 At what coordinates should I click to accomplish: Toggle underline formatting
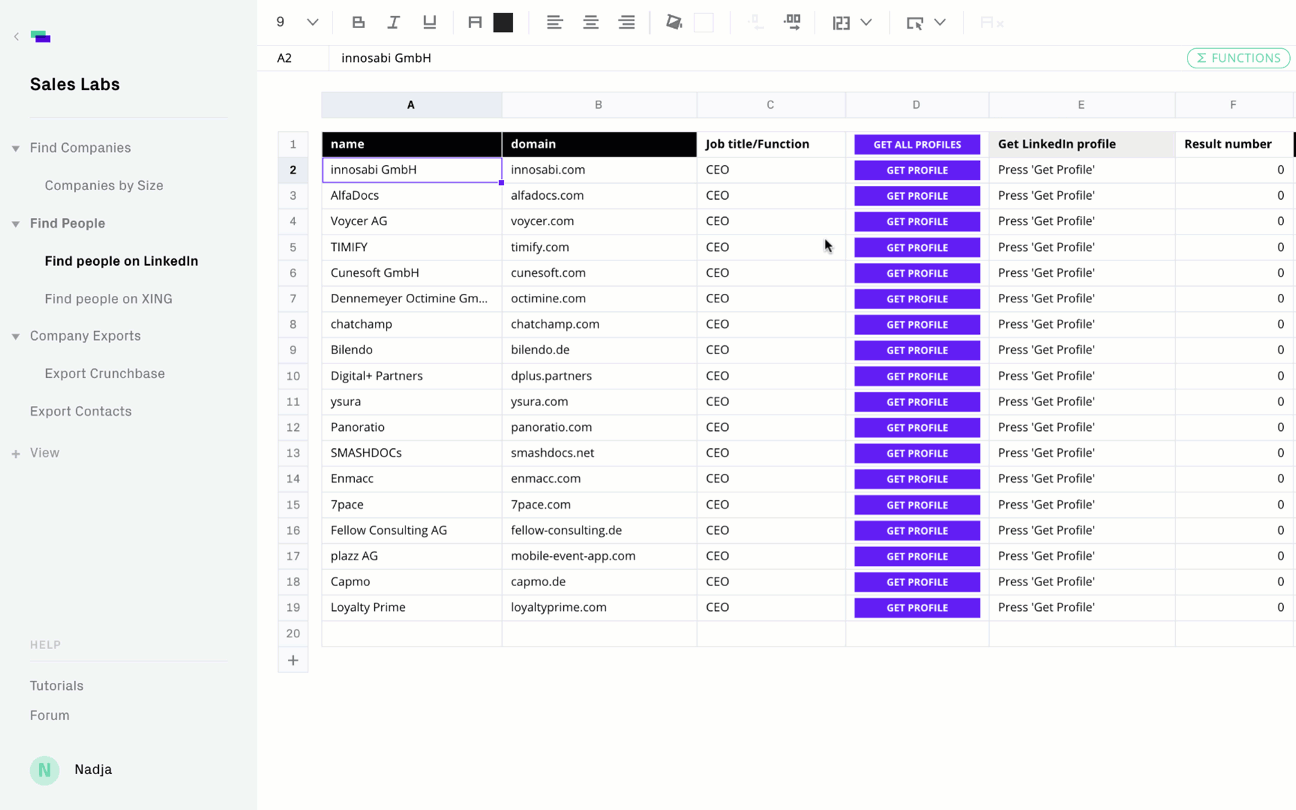point(430,22)
